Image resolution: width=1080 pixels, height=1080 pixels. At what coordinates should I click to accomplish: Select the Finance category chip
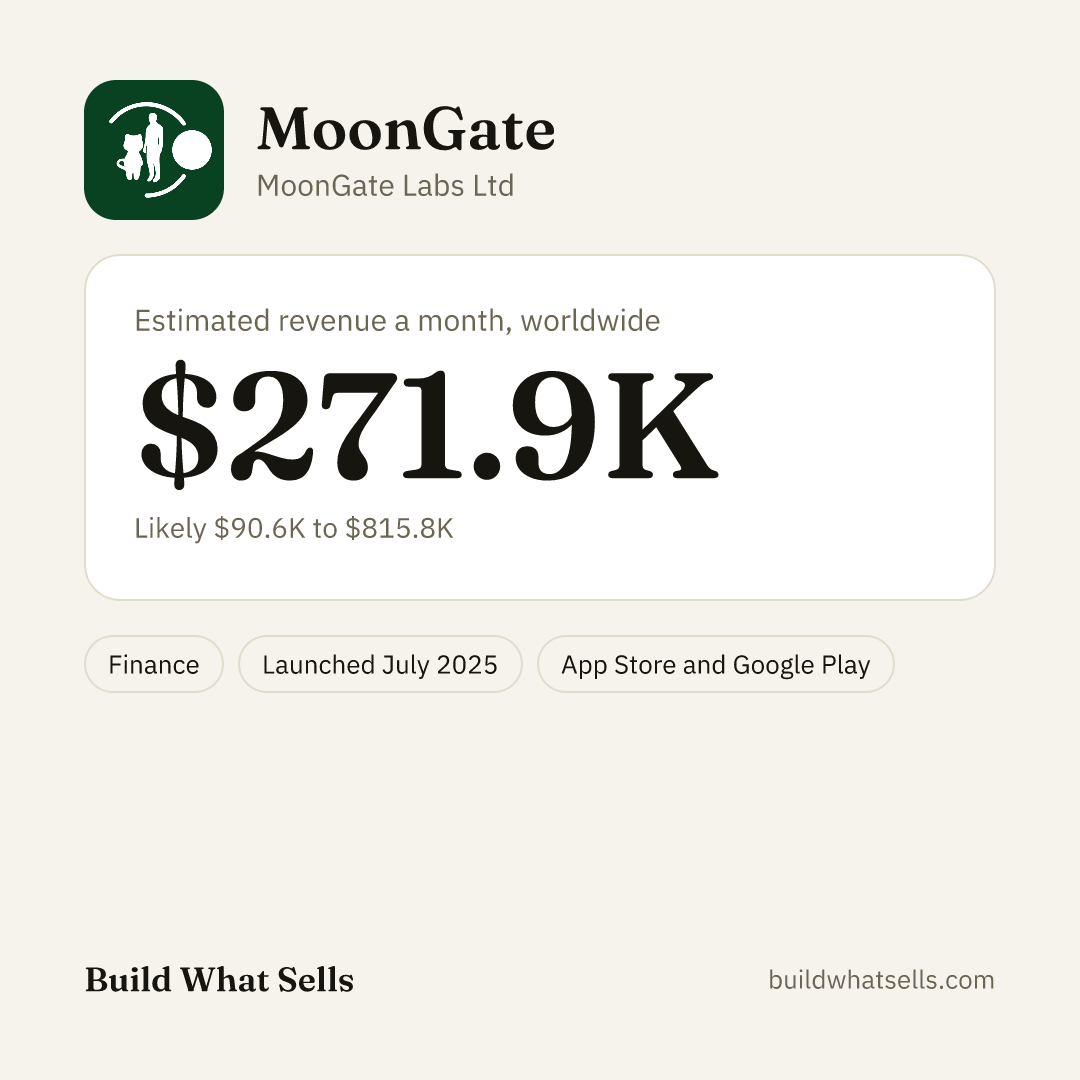tap(154, 664)
